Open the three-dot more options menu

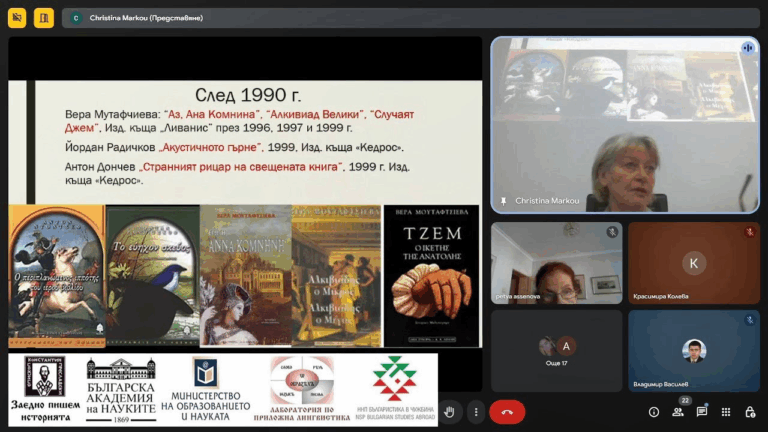click(476, 412)
